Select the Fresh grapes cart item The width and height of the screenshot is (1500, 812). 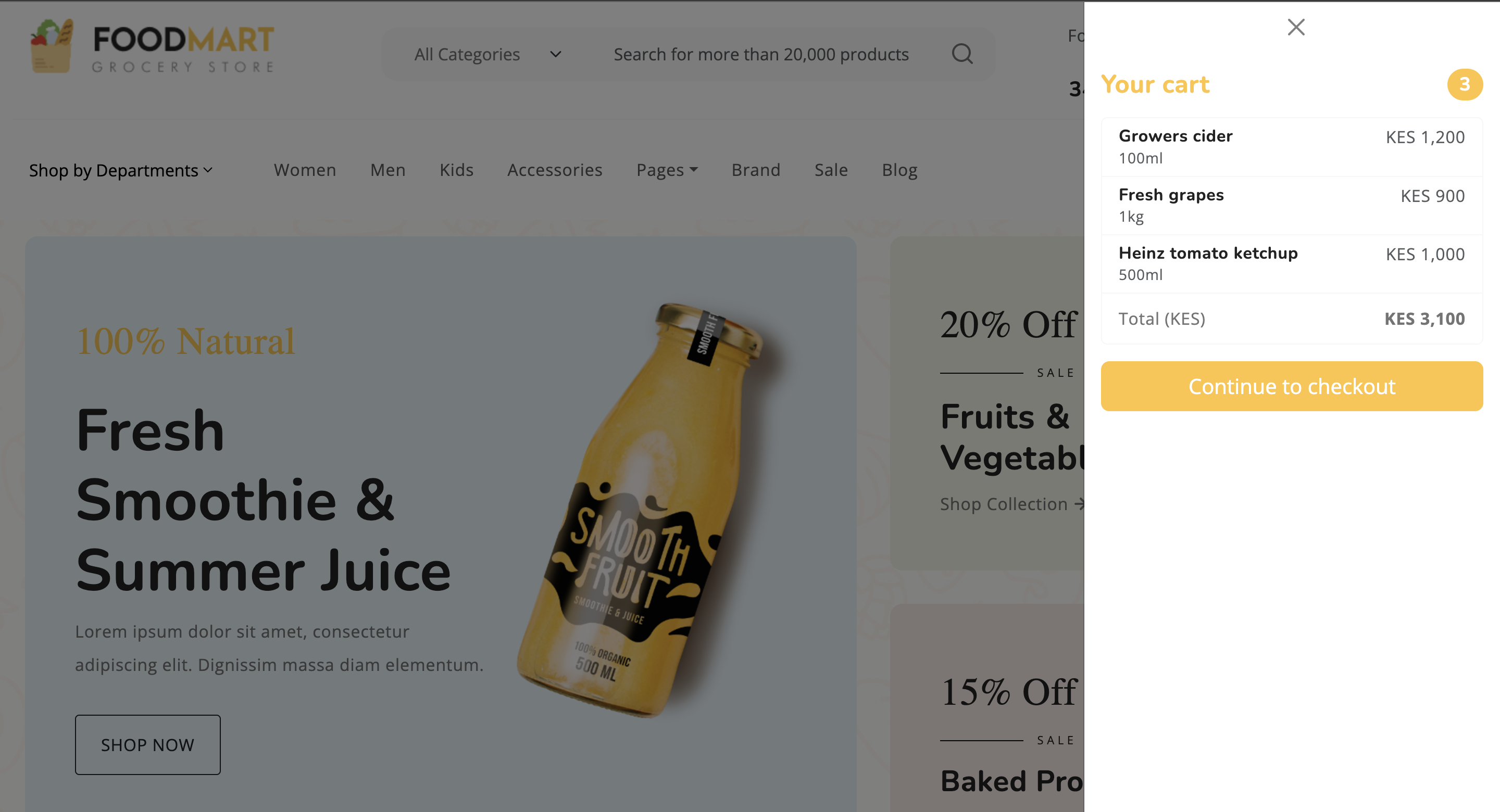(1171, 196)
